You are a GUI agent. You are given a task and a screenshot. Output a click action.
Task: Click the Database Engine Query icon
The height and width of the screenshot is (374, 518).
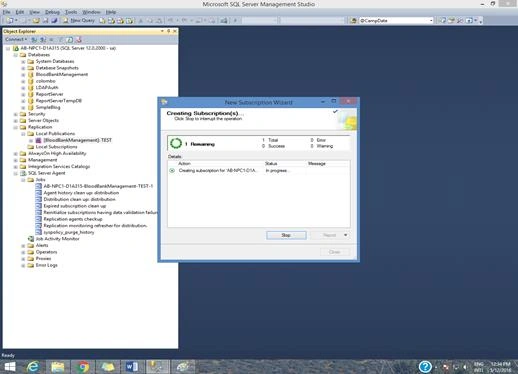click(x=102, y=21)
